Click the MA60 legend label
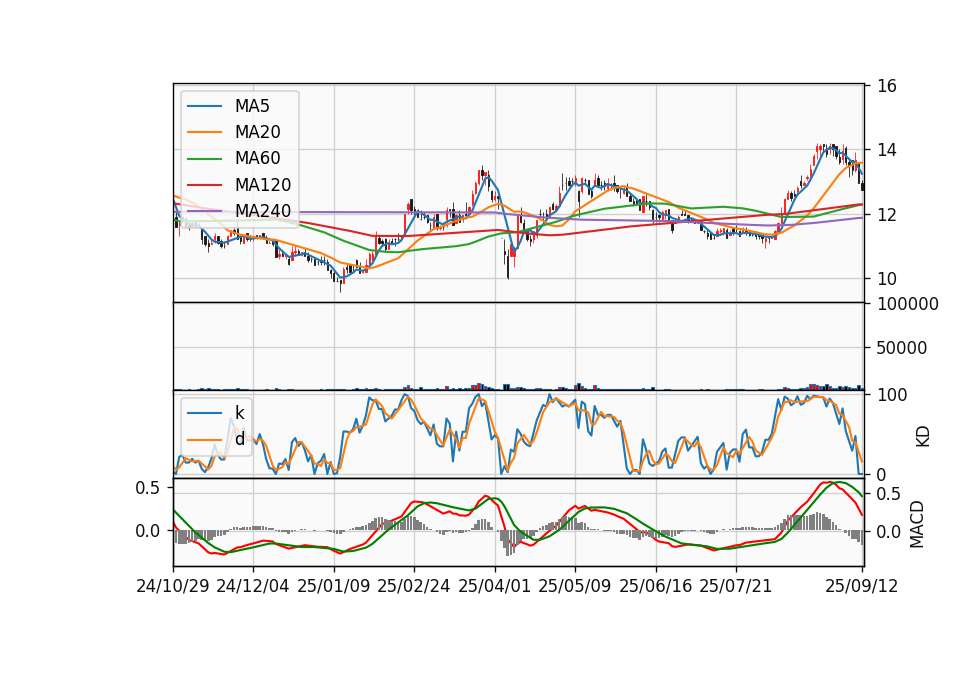This screenshot has width=960, height=690. 257,159
